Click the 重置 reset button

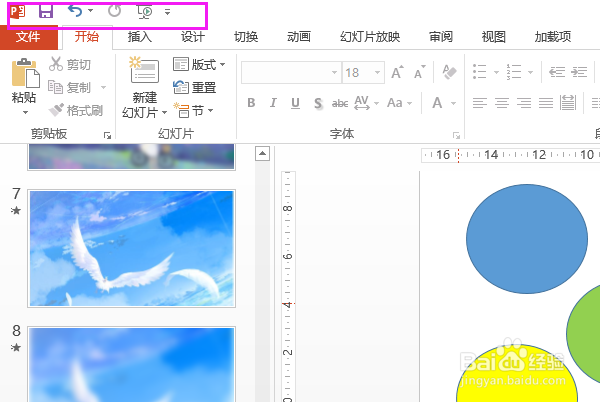click(x=195, y=88)
